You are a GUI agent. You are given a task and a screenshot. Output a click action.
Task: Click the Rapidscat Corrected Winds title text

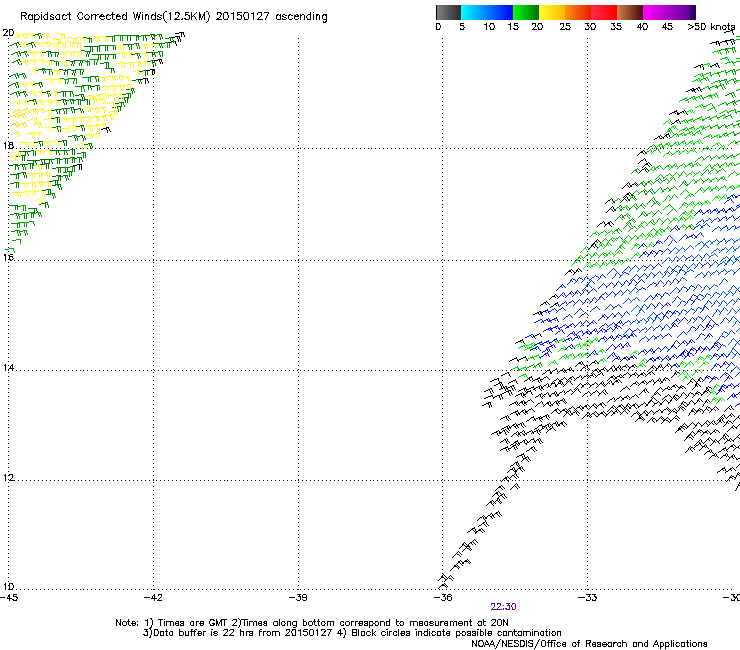pyautogui.click(x=174, y=17)
